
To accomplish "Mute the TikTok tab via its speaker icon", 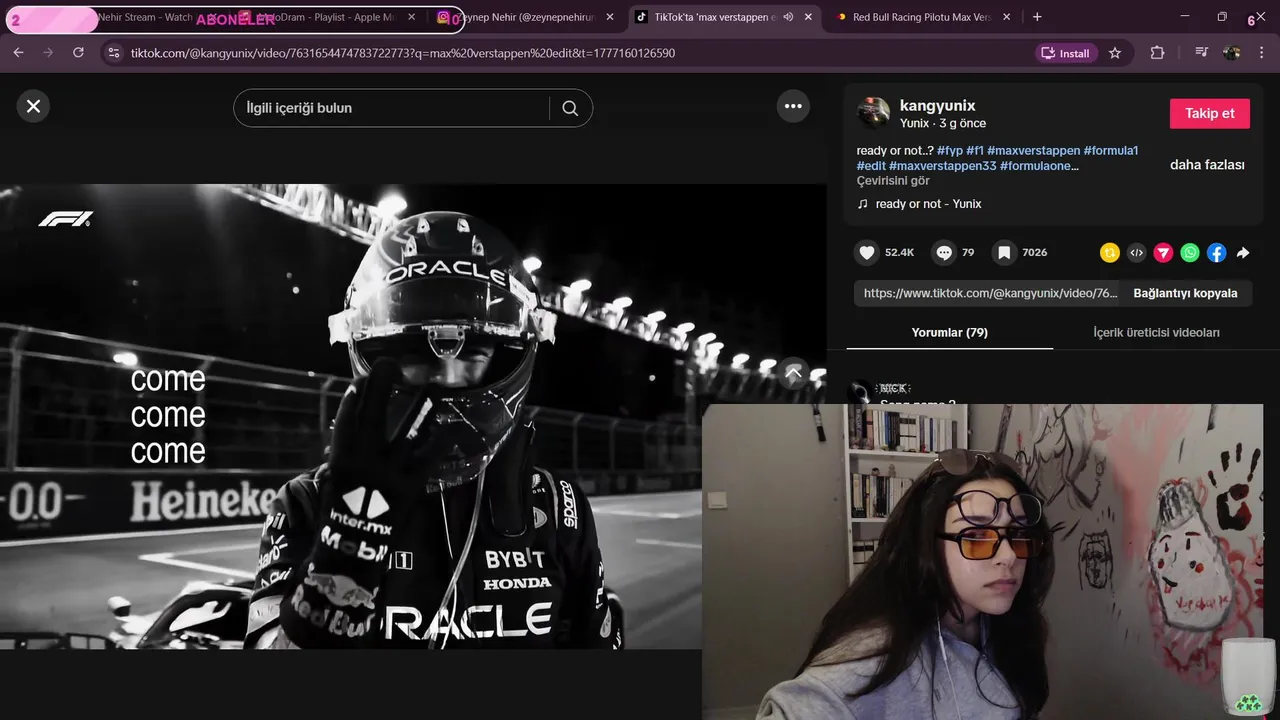I will pyautogui.click(x=788, y=17).
